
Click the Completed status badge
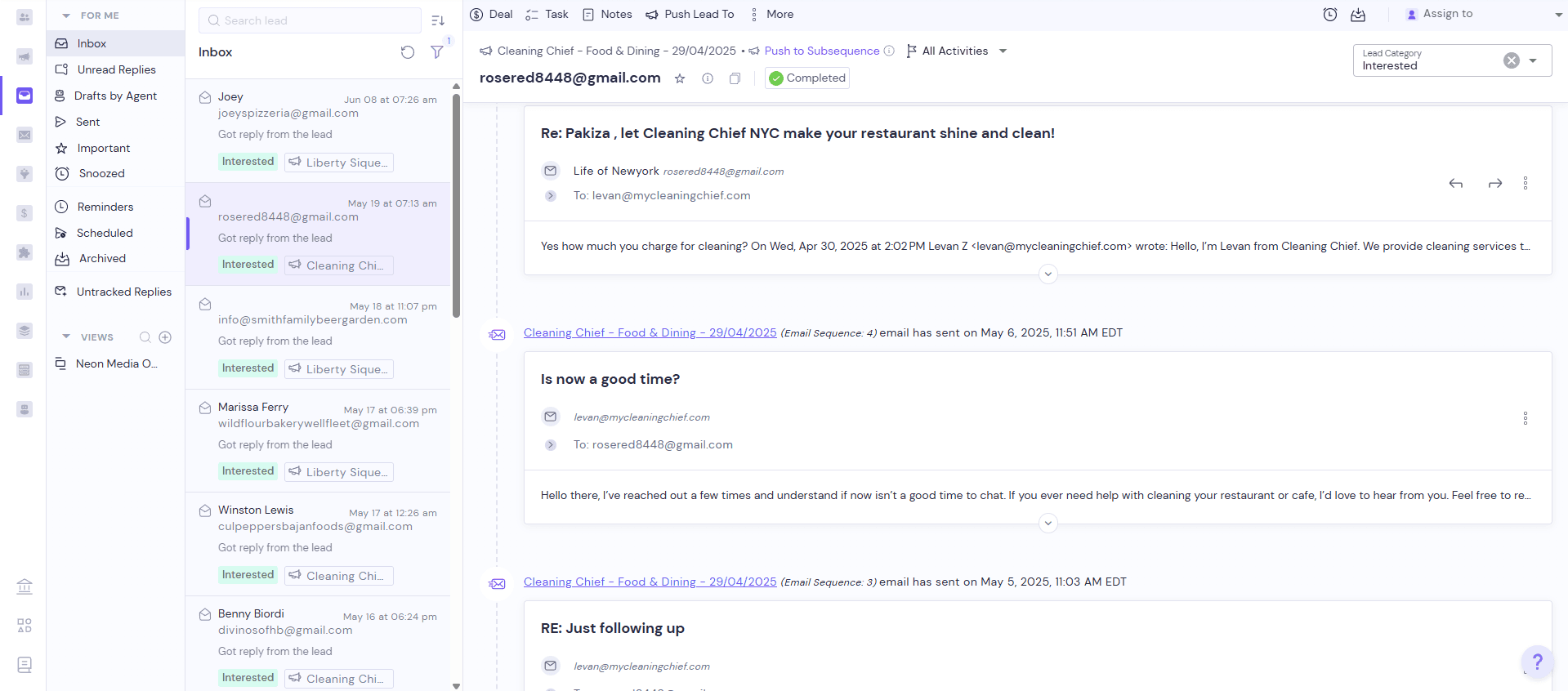[807, 78]
